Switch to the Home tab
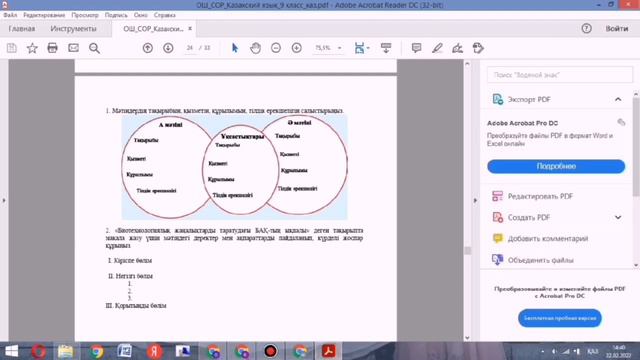The height and width of the screenshot is (360, 640). click(x=22, y=29)
